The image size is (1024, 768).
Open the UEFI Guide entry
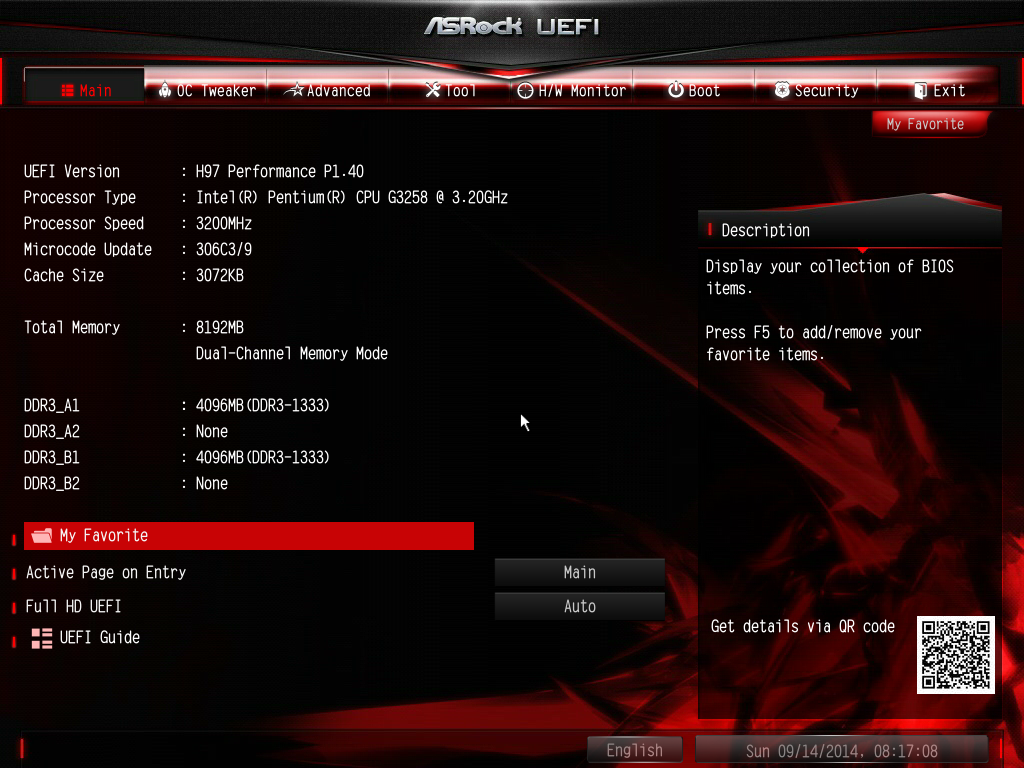[x=86, y=638]
